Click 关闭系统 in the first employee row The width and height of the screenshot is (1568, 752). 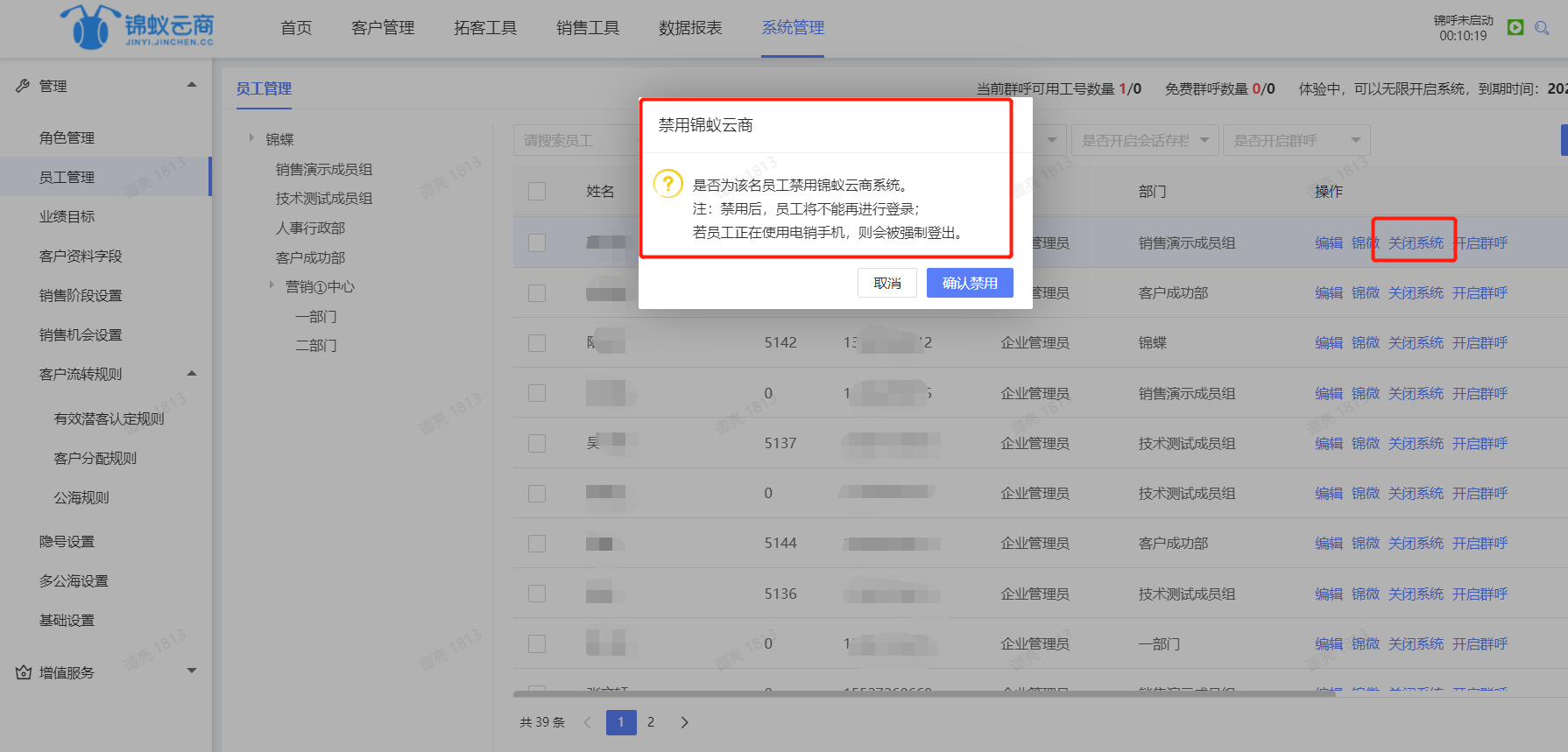[1416, 242]
